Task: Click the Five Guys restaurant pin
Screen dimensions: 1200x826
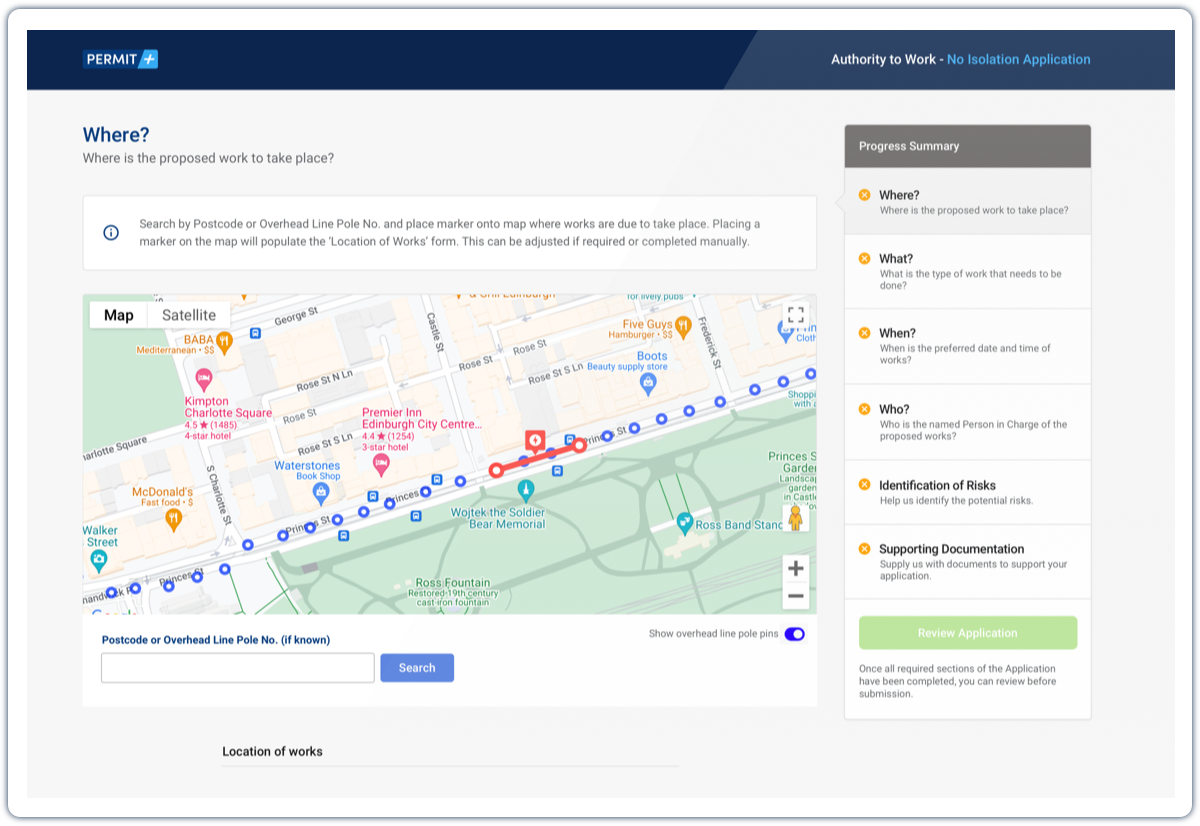Action: point(683,325)
